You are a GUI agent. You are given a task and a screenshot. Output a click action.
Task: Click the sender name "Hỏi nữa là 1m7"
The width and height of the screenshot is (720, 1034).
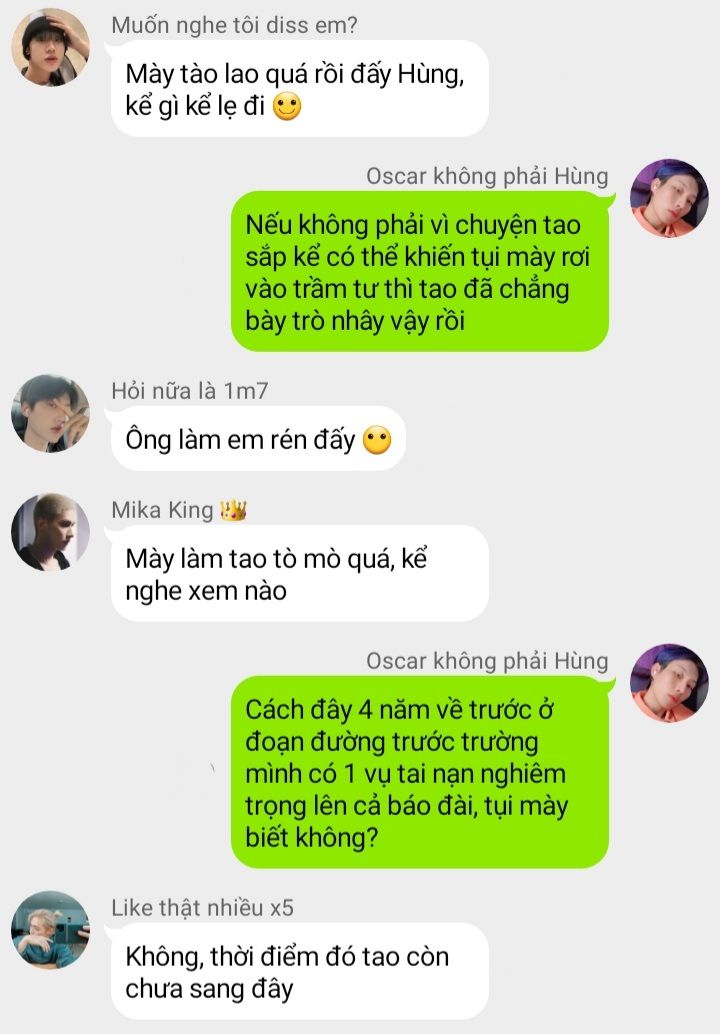coord(189,391)
